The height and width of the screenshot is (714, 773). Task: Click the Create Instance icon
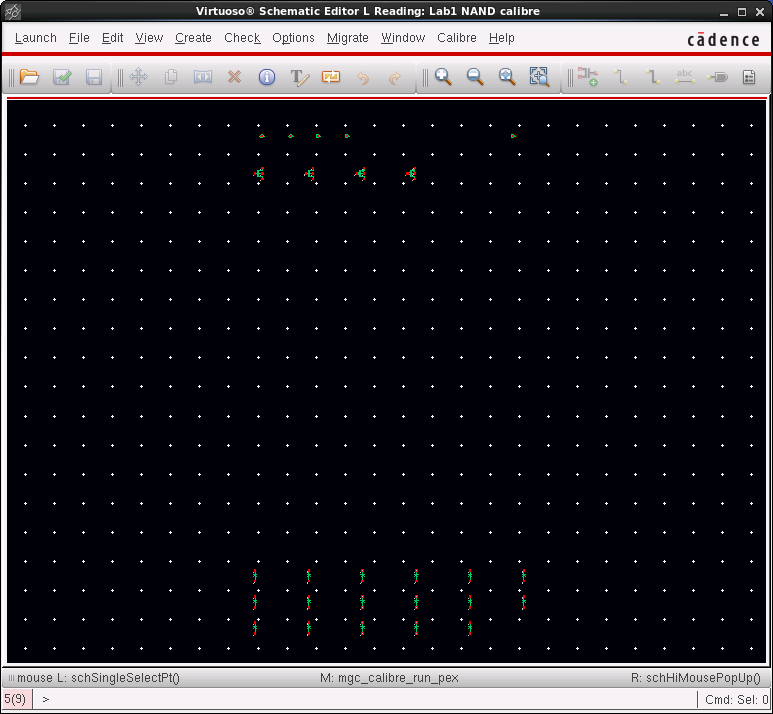tap(588, 77)
